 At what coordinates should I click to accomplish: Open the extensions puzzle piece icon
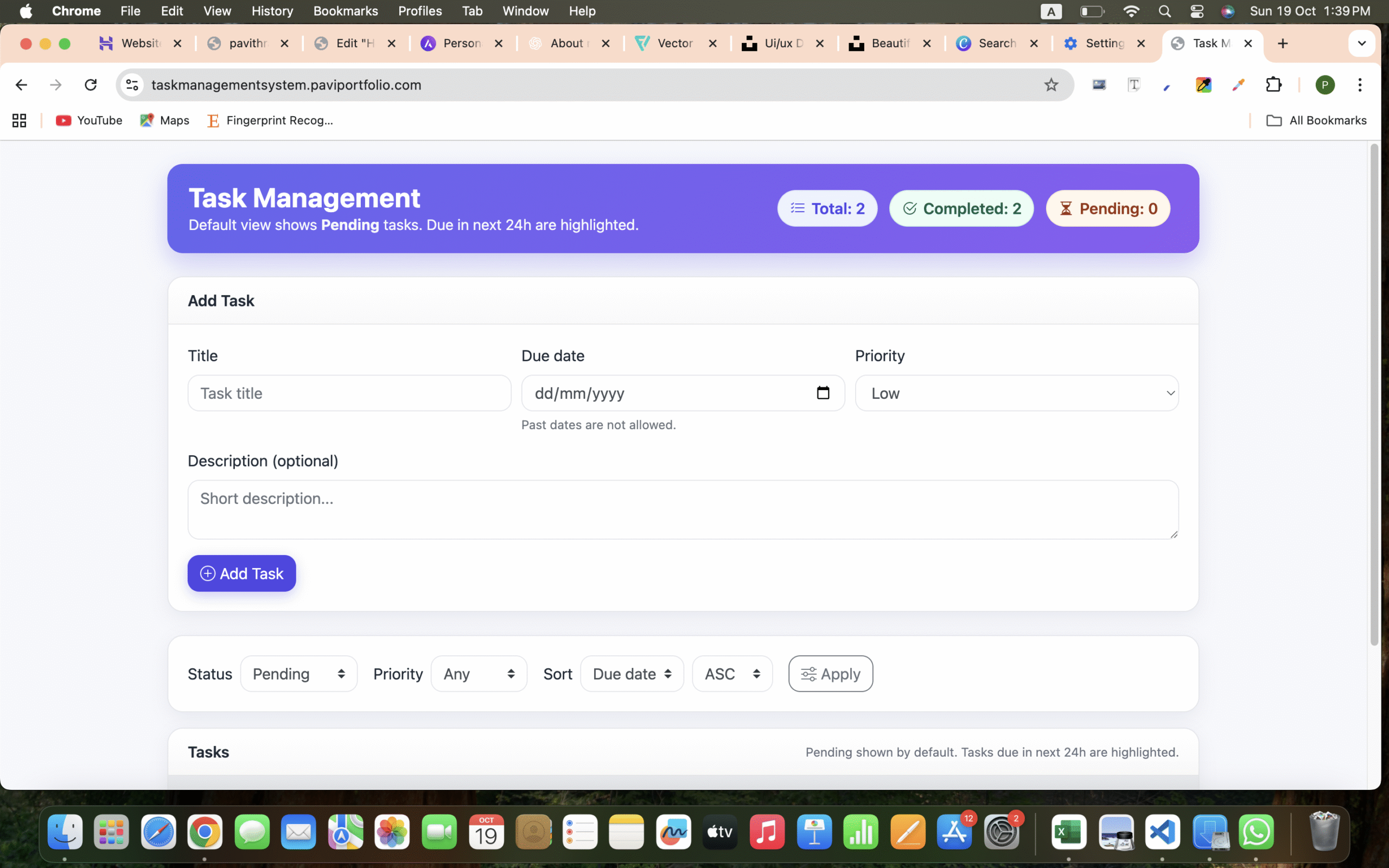click(1273, 85)
